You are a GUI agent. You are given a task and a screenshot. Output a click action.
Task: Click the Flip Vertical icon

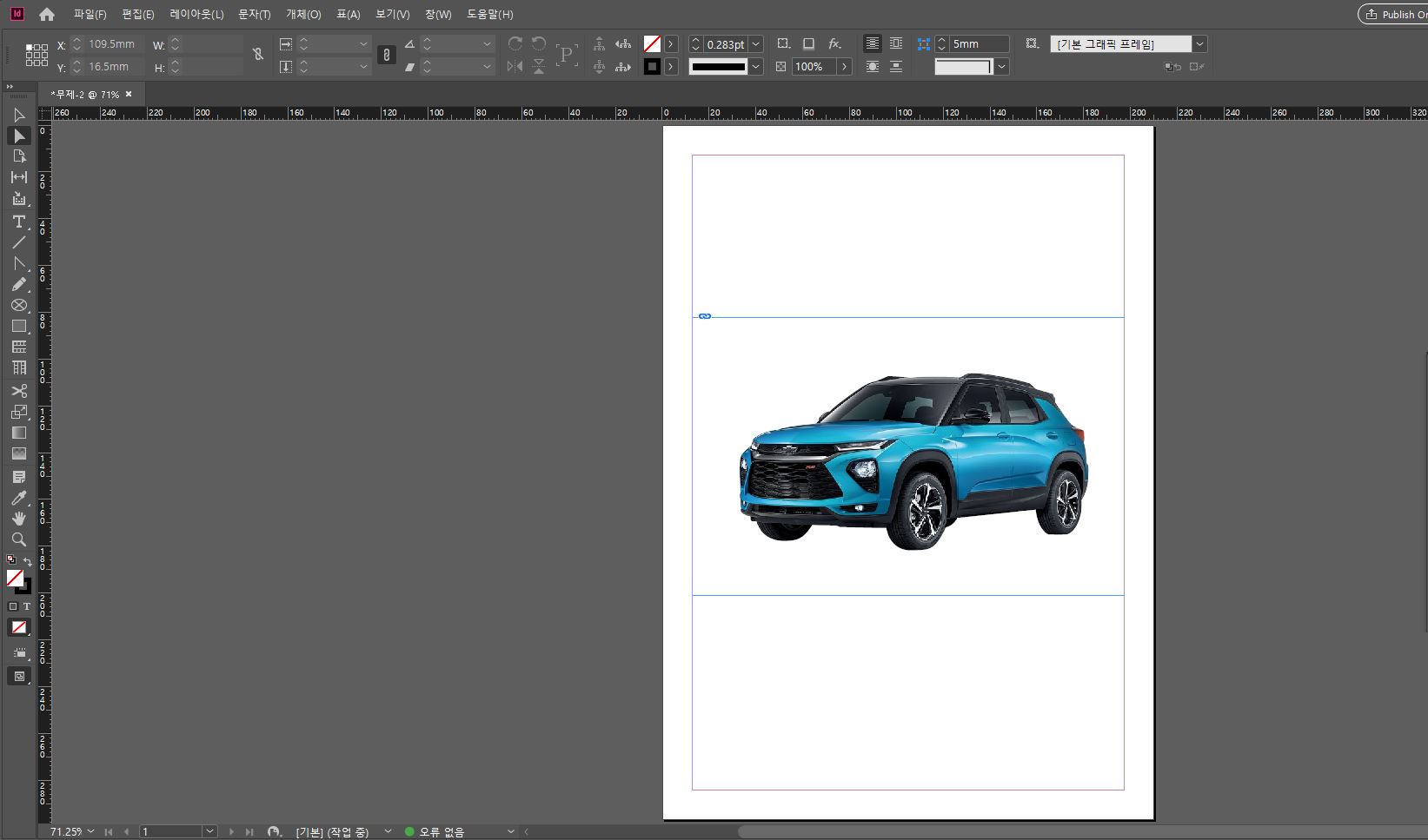539,66
